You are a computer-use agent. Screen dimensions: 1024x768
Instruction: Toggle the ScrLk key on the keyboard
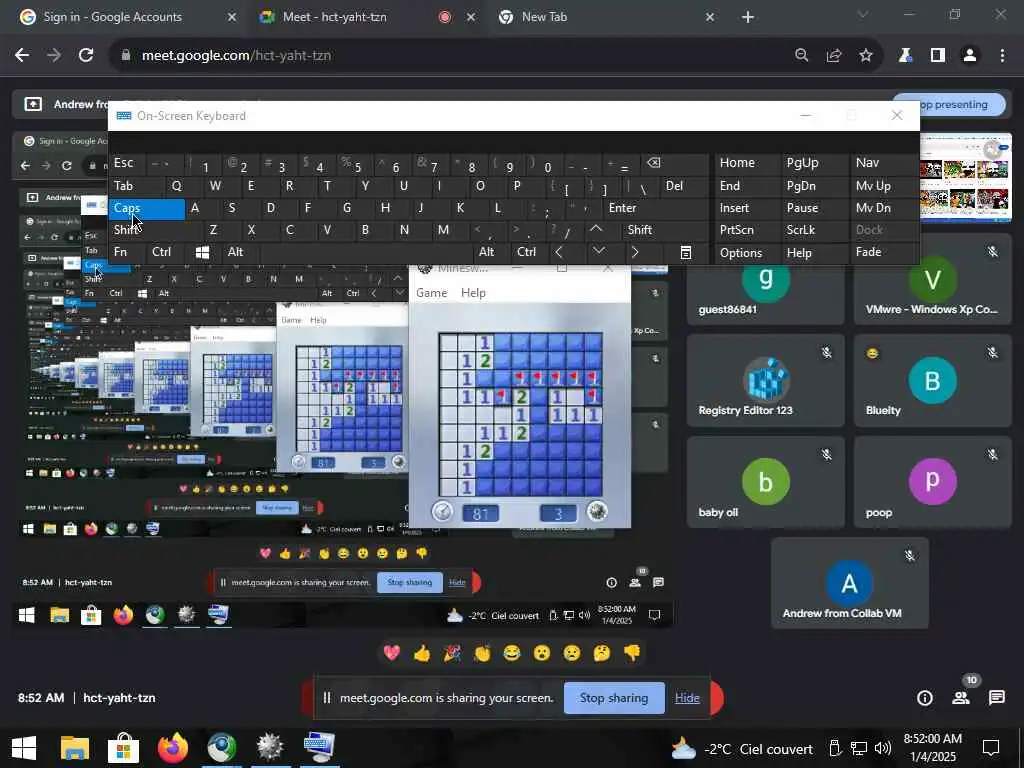815,230
